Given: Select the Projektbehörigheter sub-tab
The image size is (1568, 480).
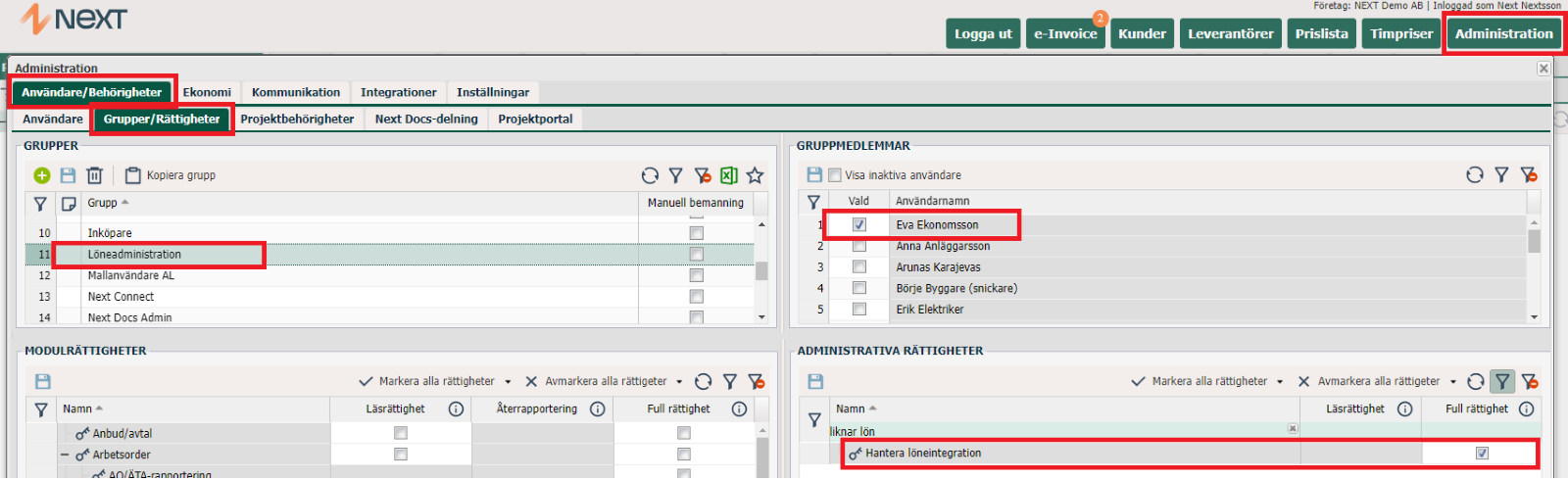Looking at the screenshot, I should [297, 119].
